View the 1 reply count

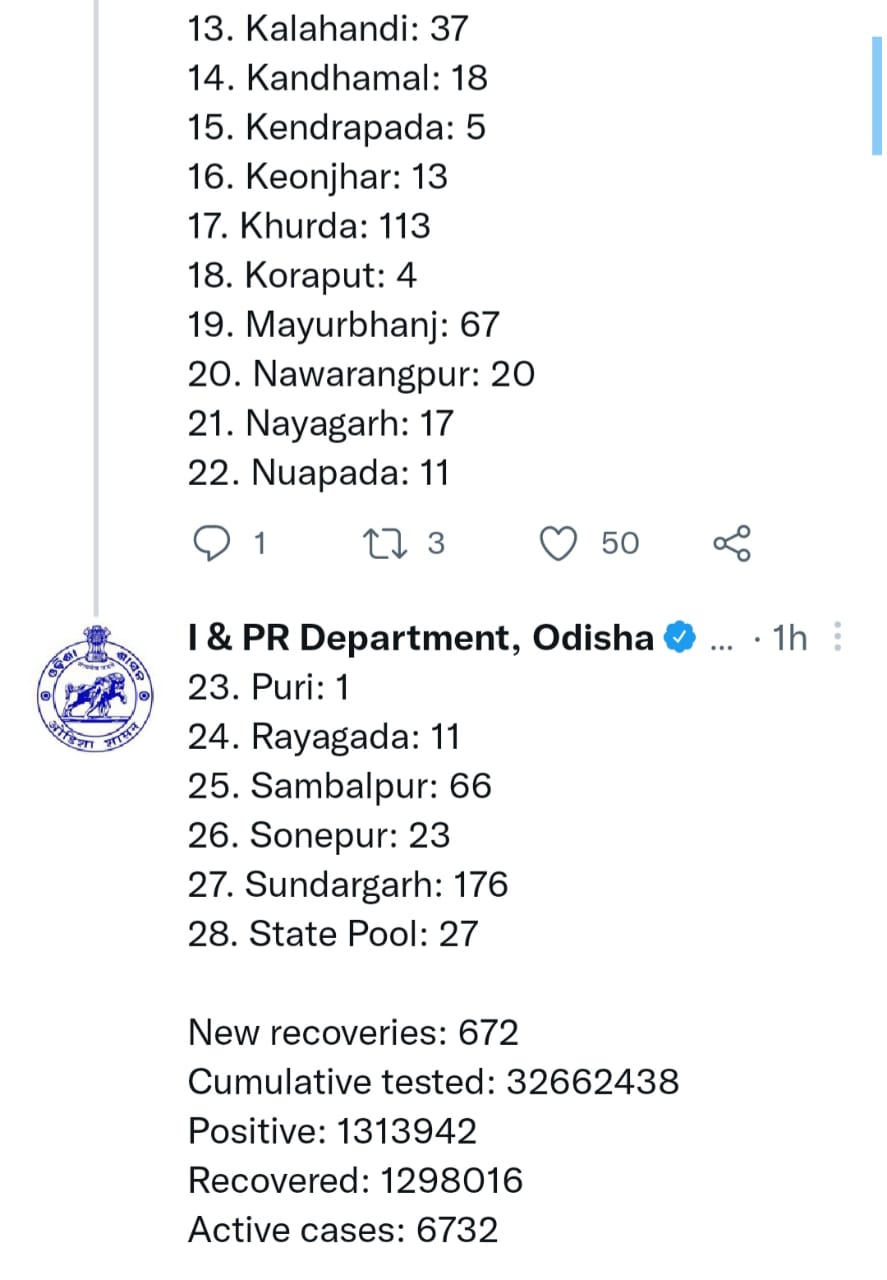[x=259, y=544]
